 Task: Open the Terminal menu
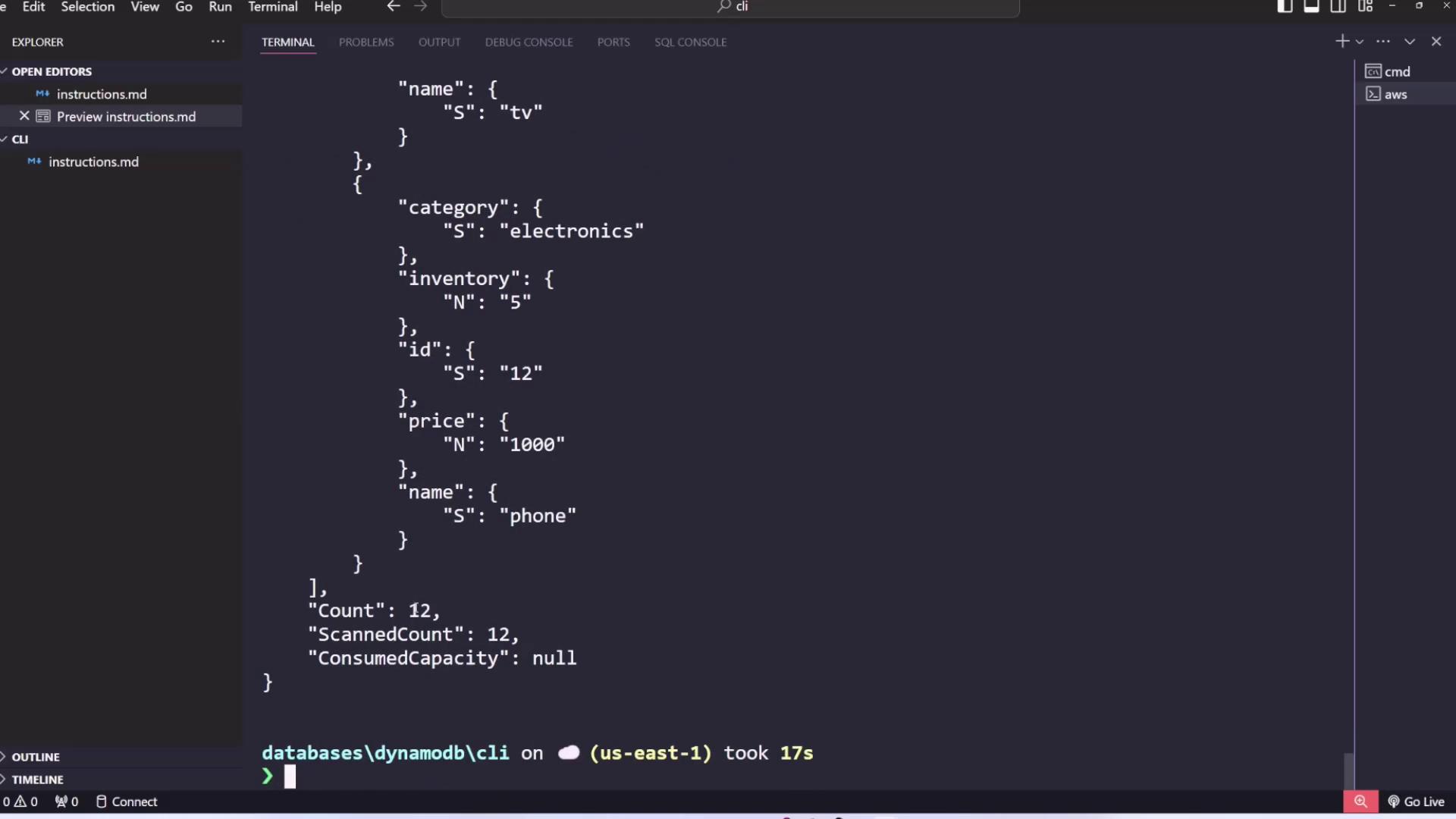click(x=272, y=7)
